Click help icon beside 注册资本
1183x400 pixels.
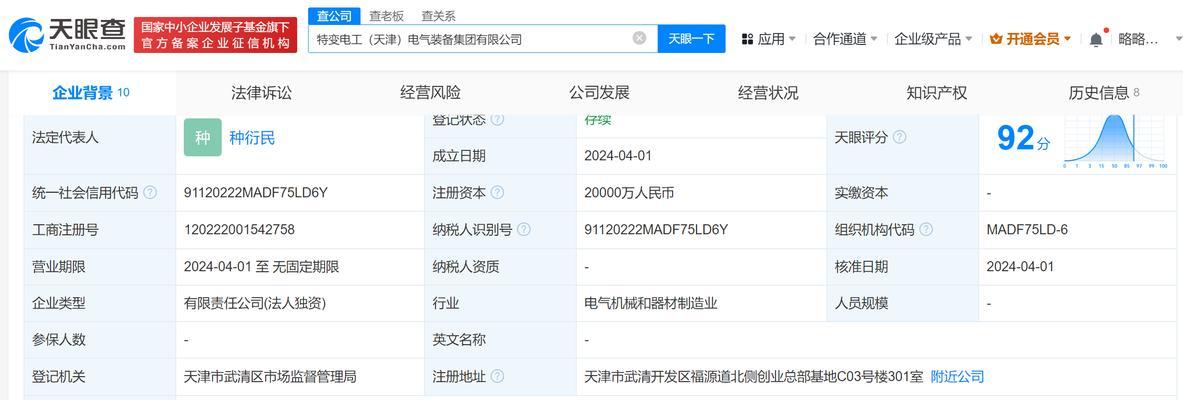[x=497, y=192]
